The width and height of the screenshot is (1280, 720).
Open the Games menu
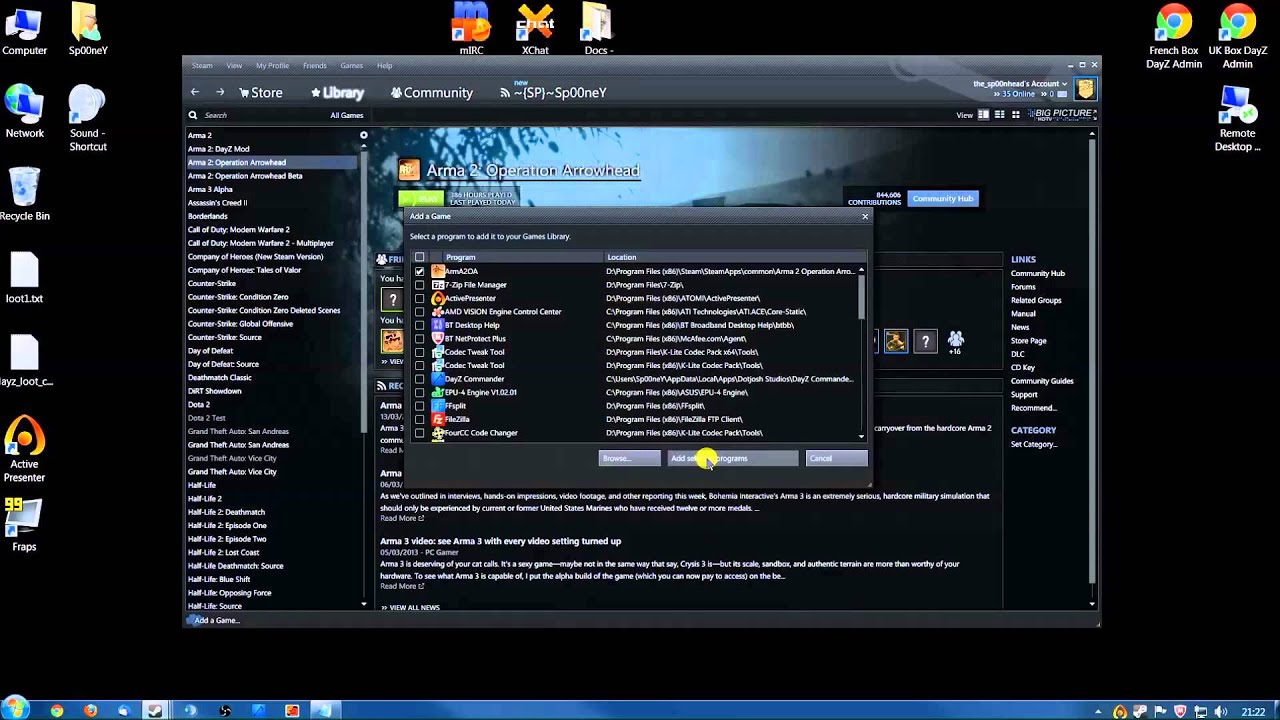pos(351,66)
